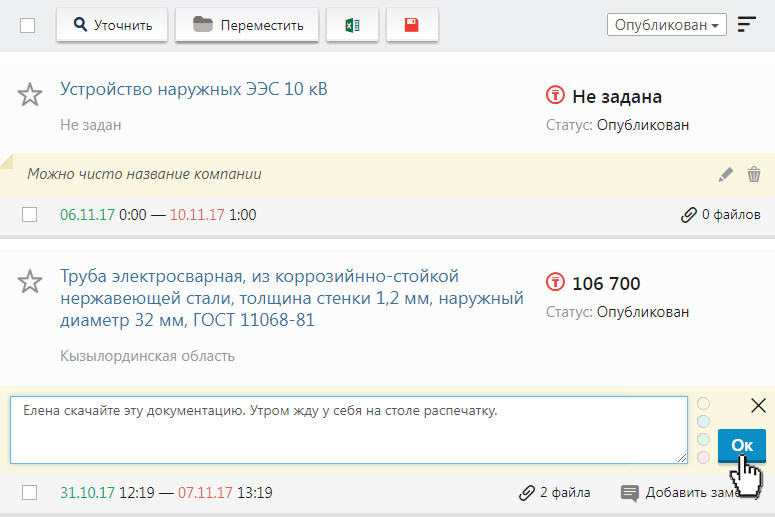This screenshot has width=775, height=517.
Task: Open the sort order icon
Action: coord(746,24)
